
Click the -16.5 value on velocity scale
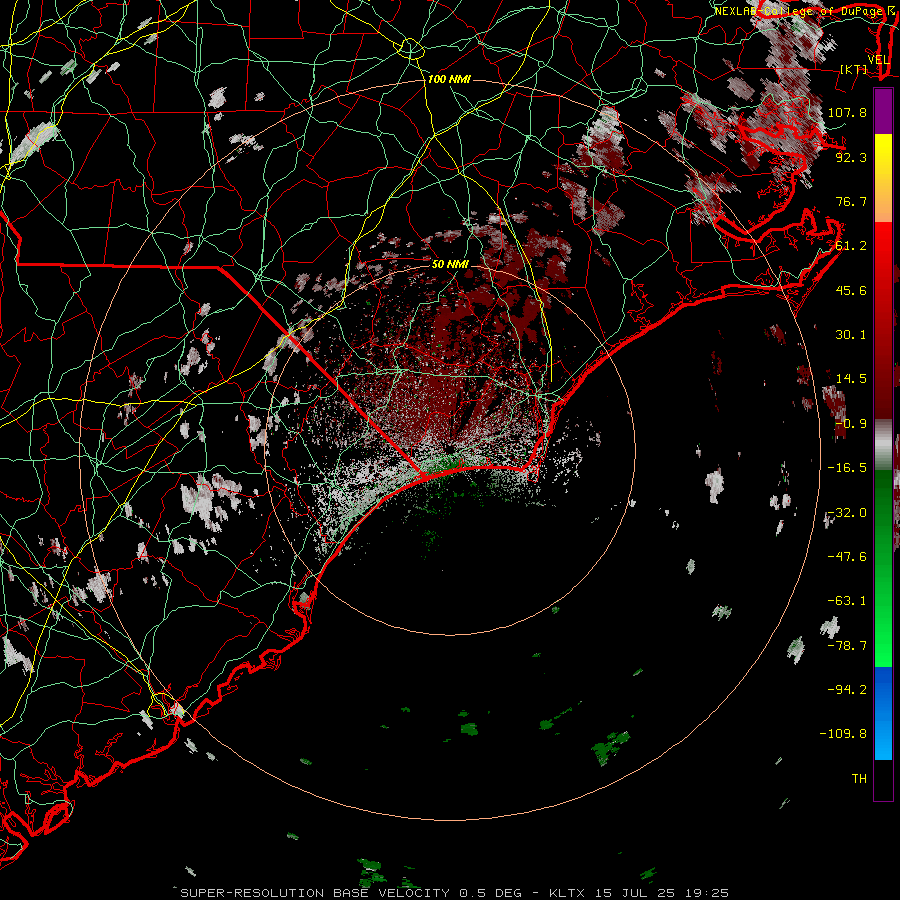[x=847, y=468]
